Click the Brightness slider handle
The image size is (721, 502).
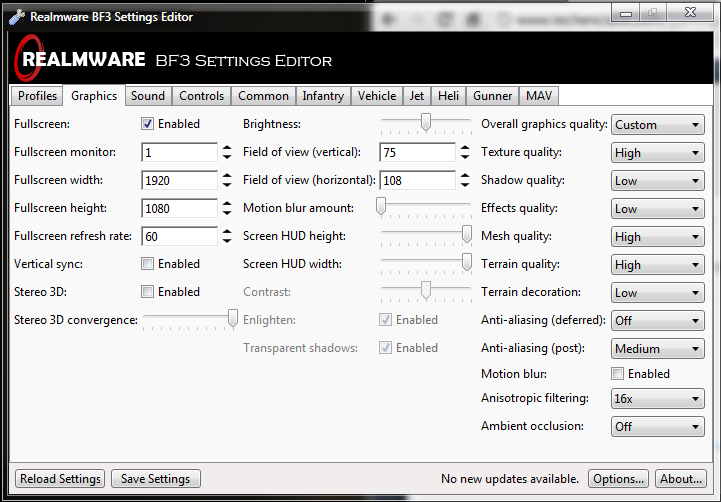pos(426,122)
